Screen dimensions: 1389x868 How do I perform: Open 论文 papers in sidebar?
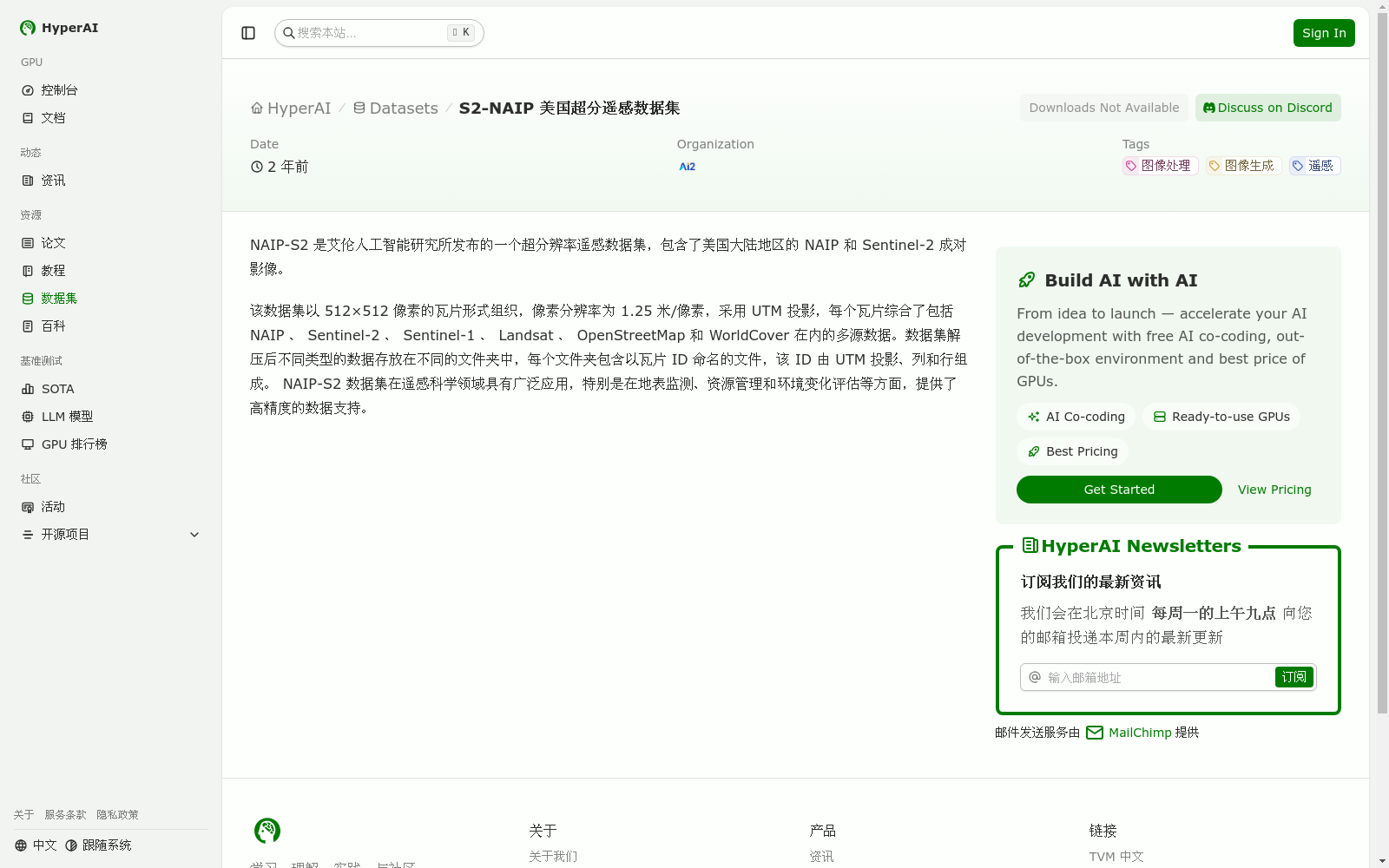110,243
